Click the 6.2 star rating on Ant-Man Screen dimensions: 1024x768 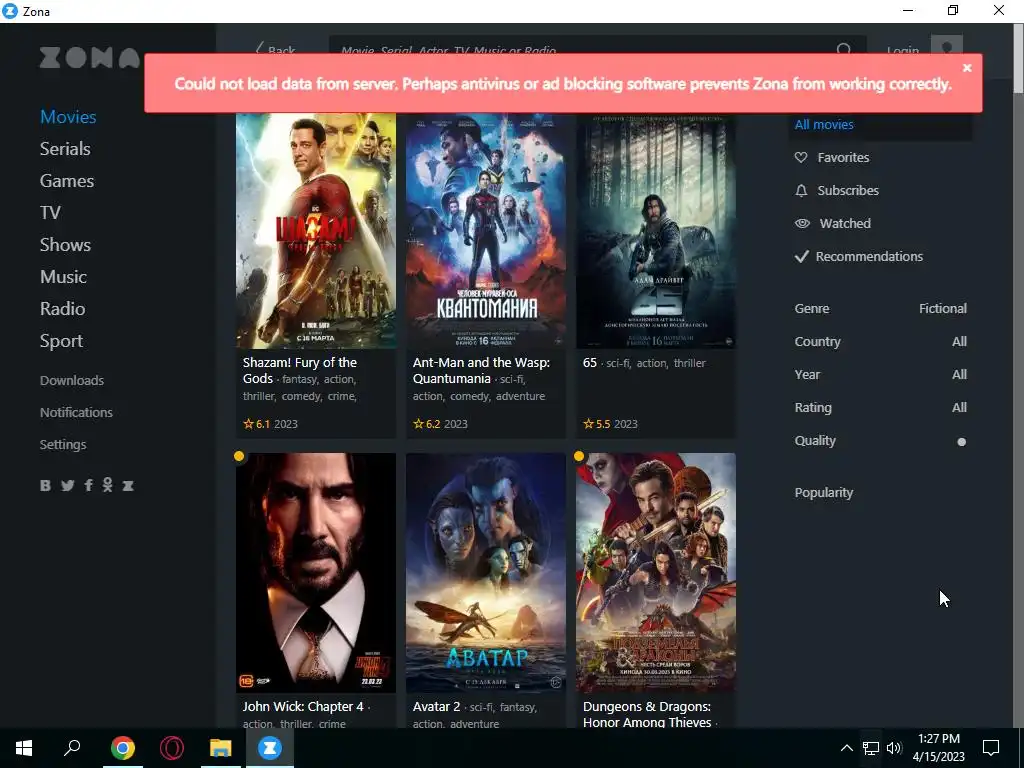426,424
